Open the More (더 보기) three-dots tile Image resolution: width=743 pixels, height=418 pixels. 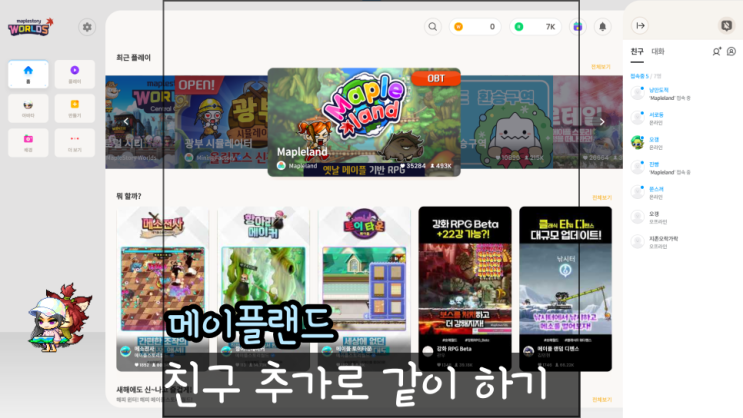75,143
